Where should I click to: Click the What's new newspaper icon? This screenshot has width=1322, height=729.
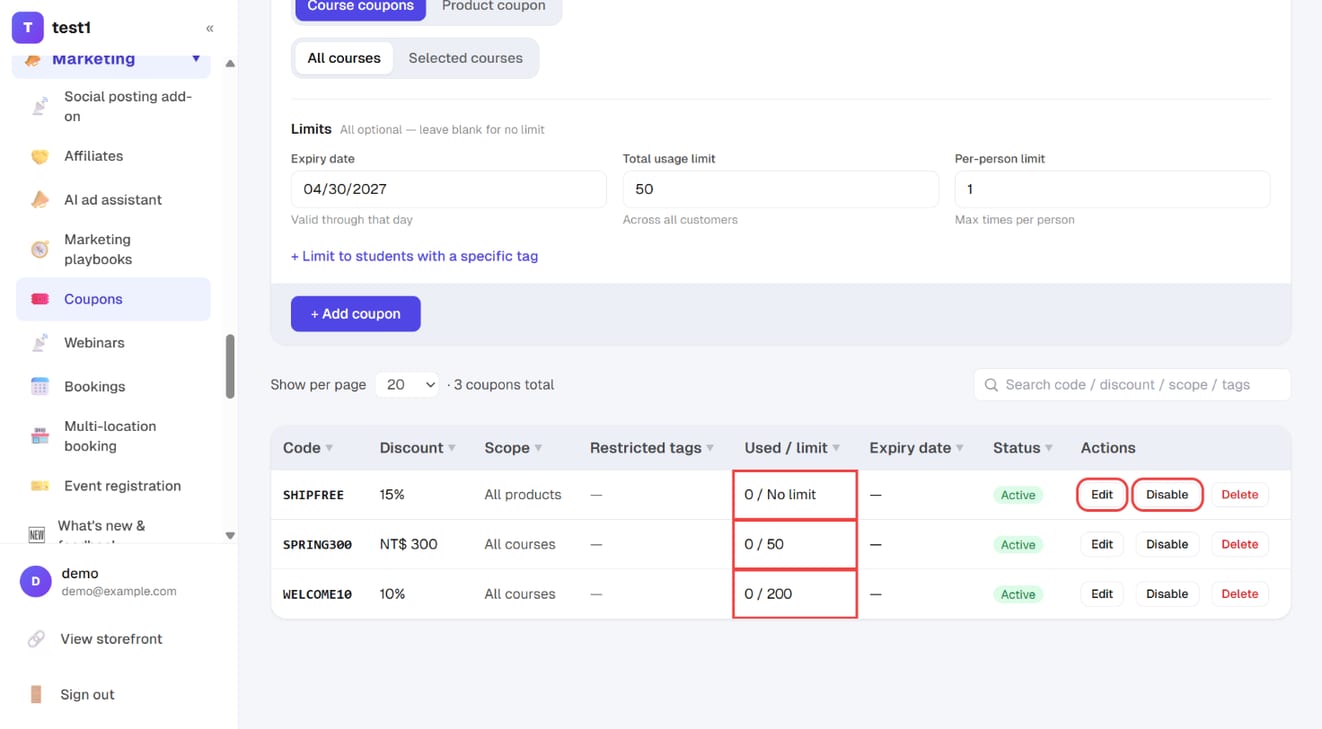pos(37,534)
